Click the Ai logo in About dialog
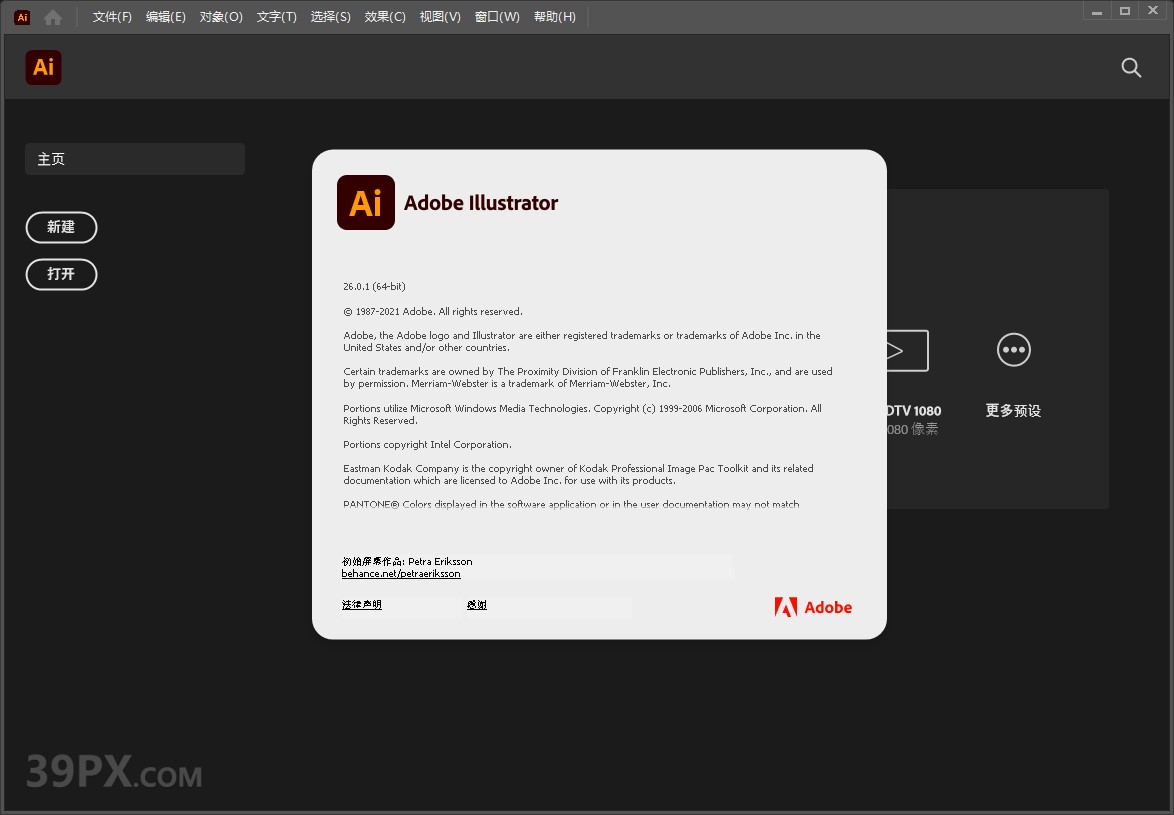 [x=366, y=202]
